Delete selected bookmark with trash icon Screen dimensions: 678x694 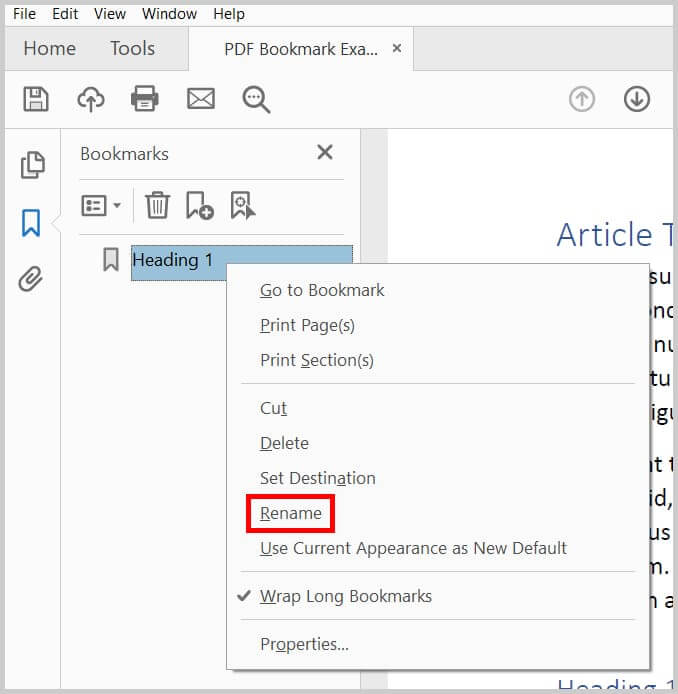click(157, 205)
